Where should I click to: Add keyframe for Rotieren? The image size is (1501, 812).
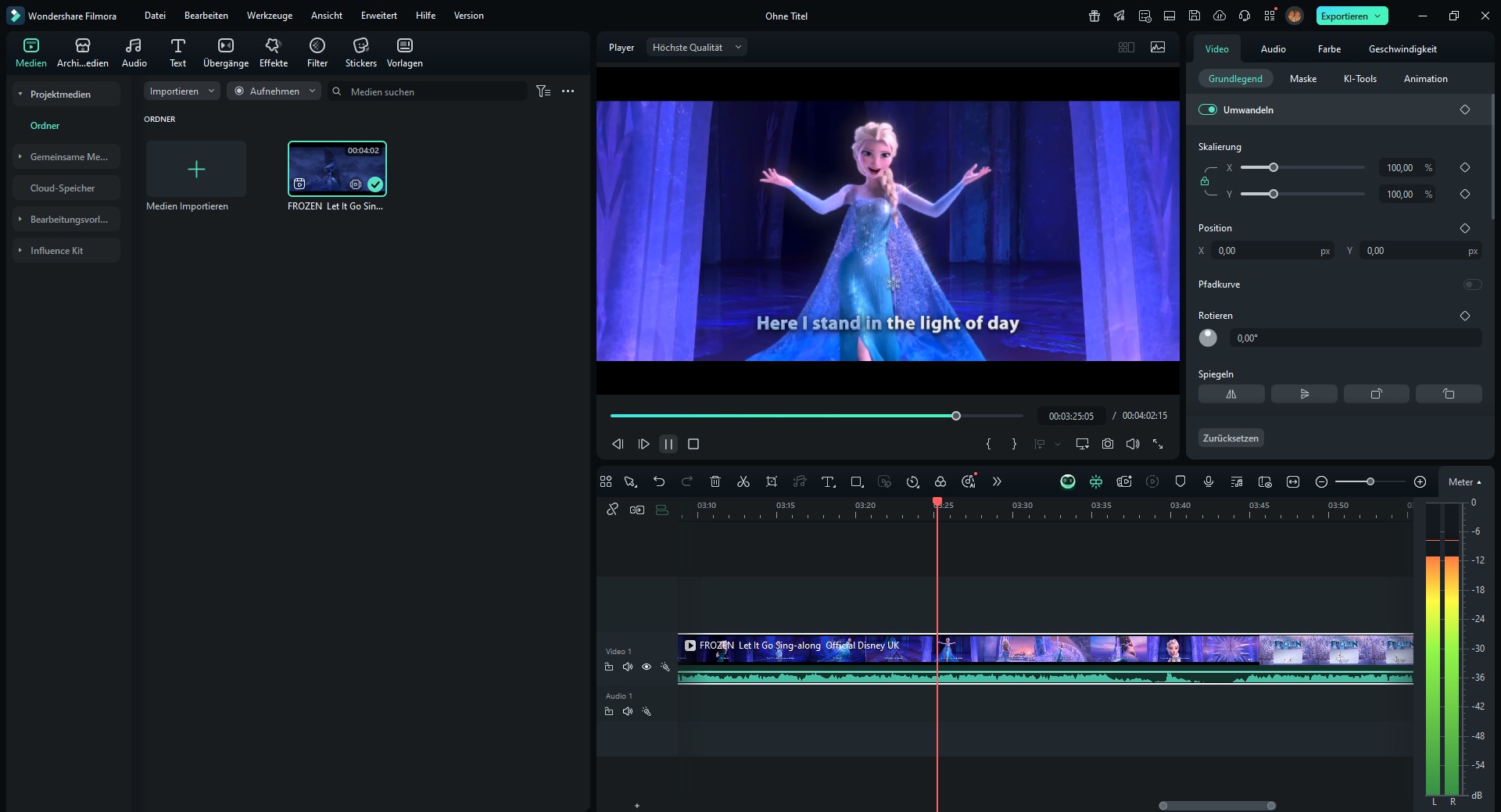click(x=1465, y=316)
